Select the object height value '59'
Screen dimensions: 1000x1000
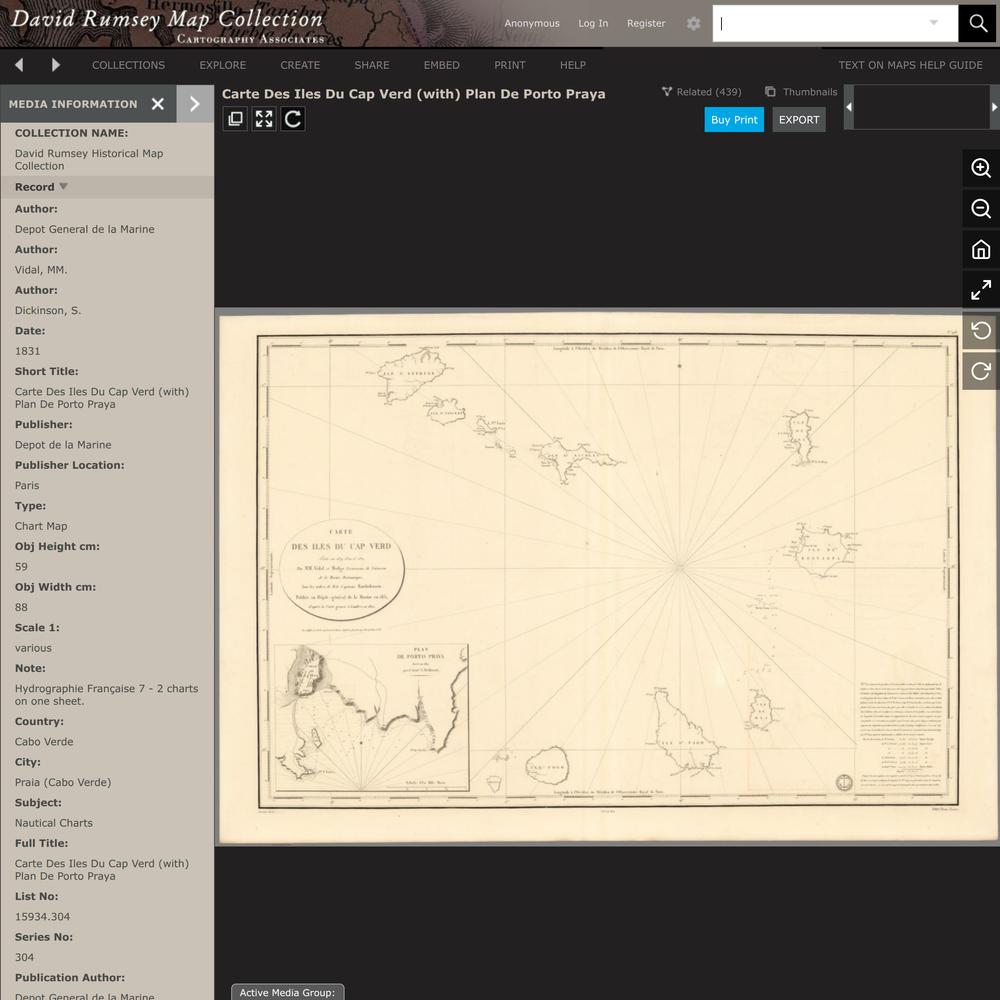point(21,567)
